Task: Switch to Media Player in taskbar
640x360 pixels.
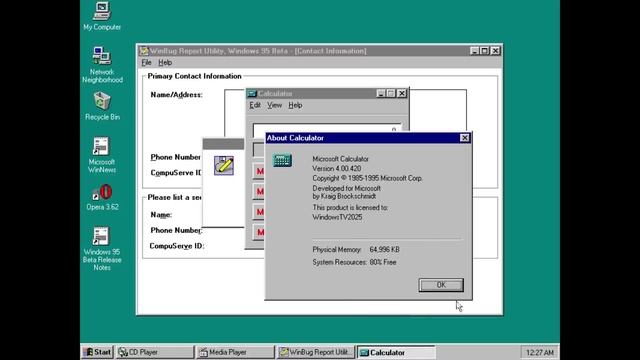Action: (236, 352)
